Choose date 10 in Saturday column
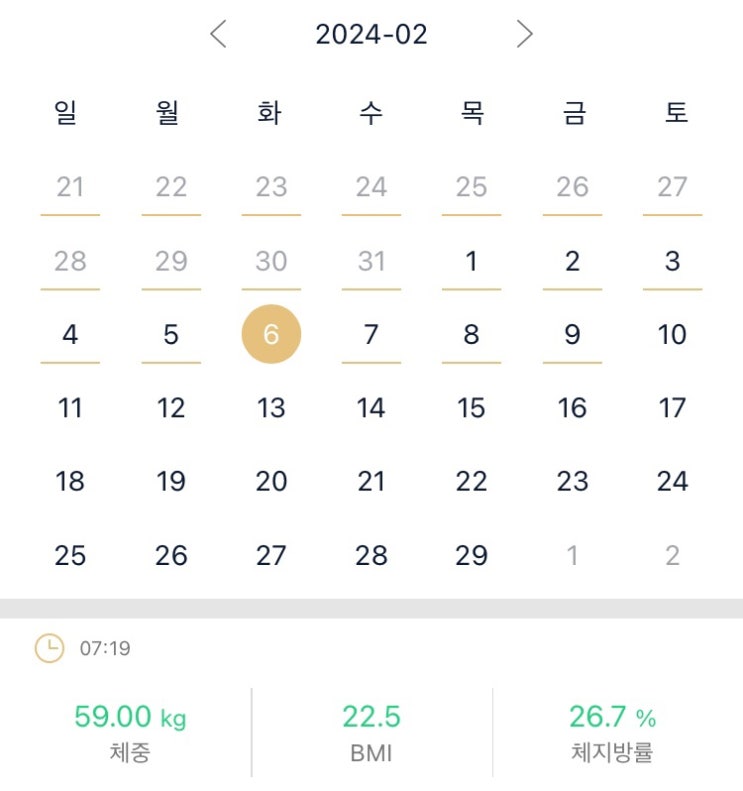The height and width of the screenshot is (791, 743). tap(672, 334)
